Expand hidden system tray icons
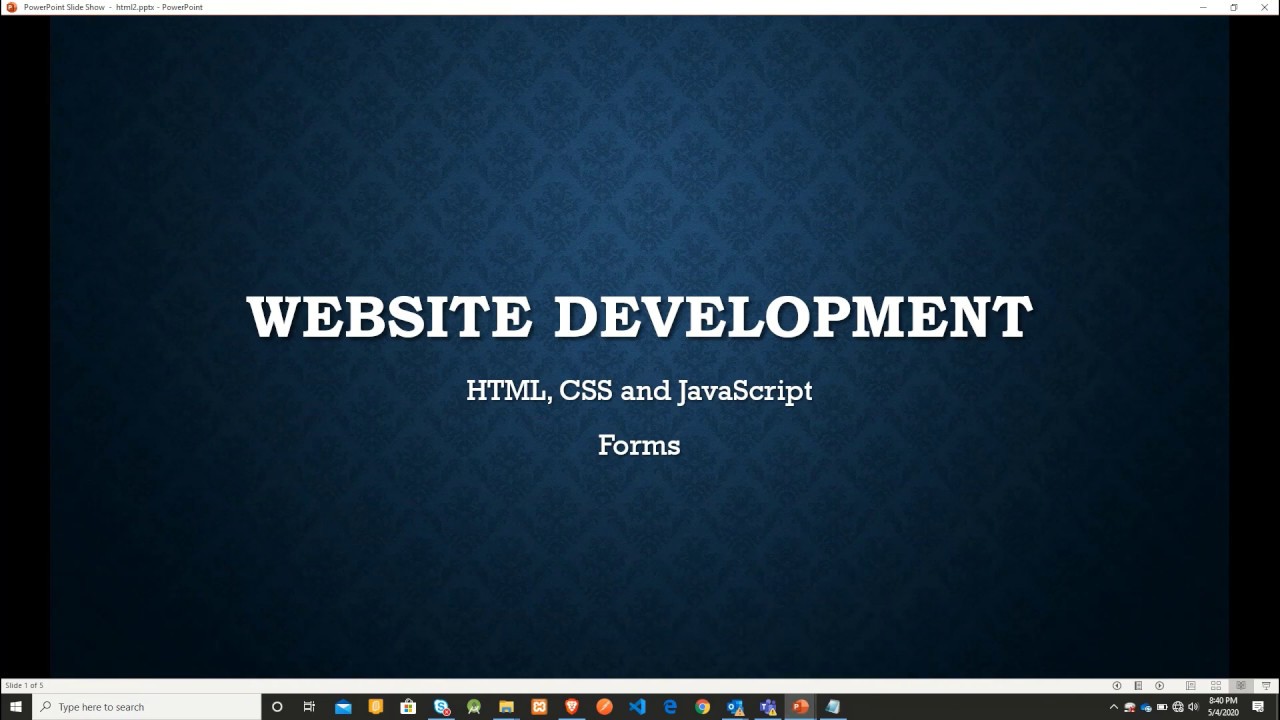The height and width of the screenshot is (720, 1280). (1114, 707)
